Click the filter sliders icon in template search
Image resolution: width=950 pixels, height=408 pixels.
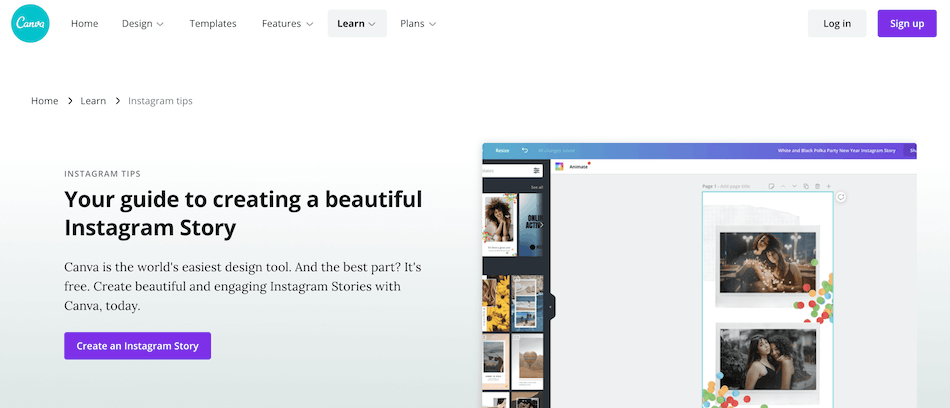coord(536,171)
